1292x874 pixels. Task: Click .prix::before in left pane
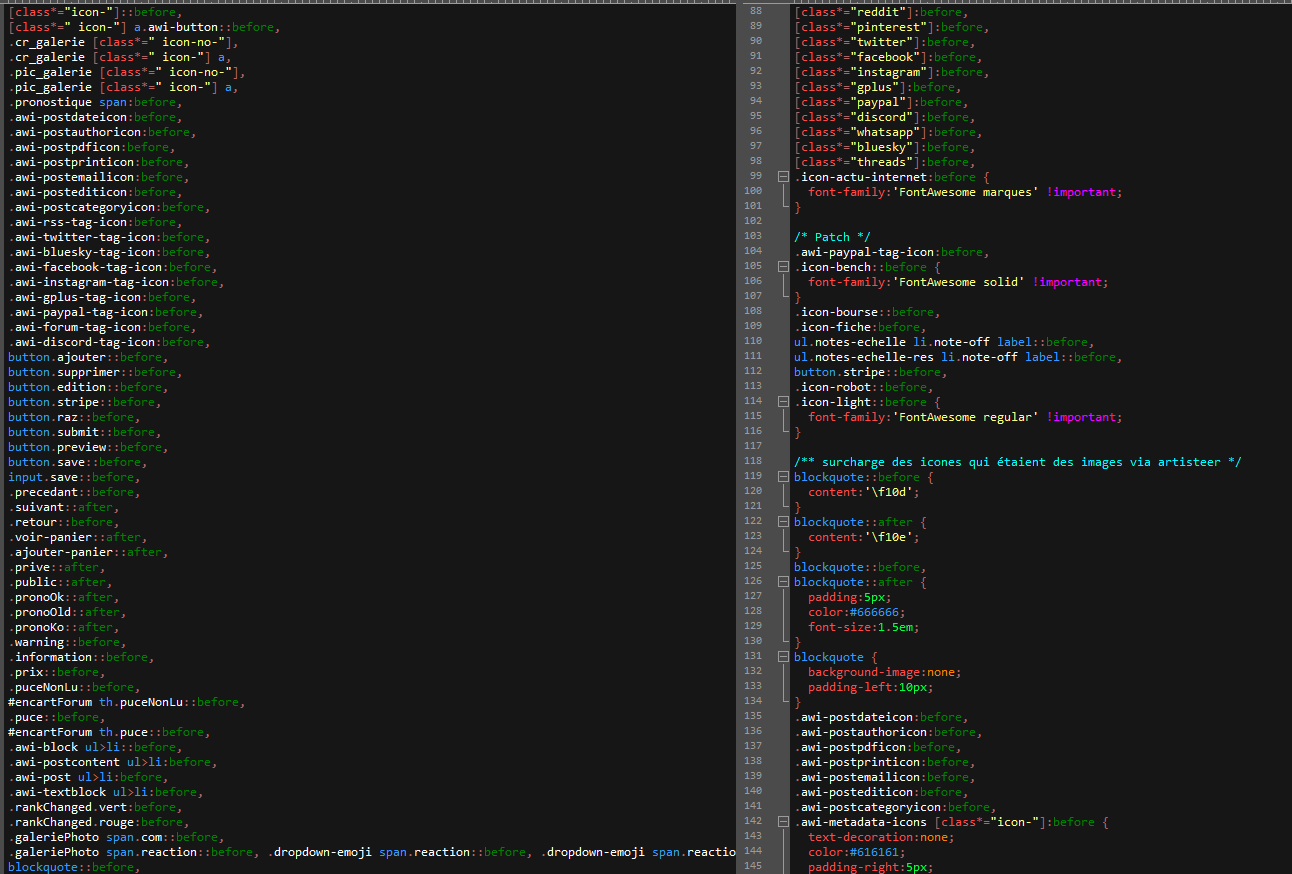point(57,672)
